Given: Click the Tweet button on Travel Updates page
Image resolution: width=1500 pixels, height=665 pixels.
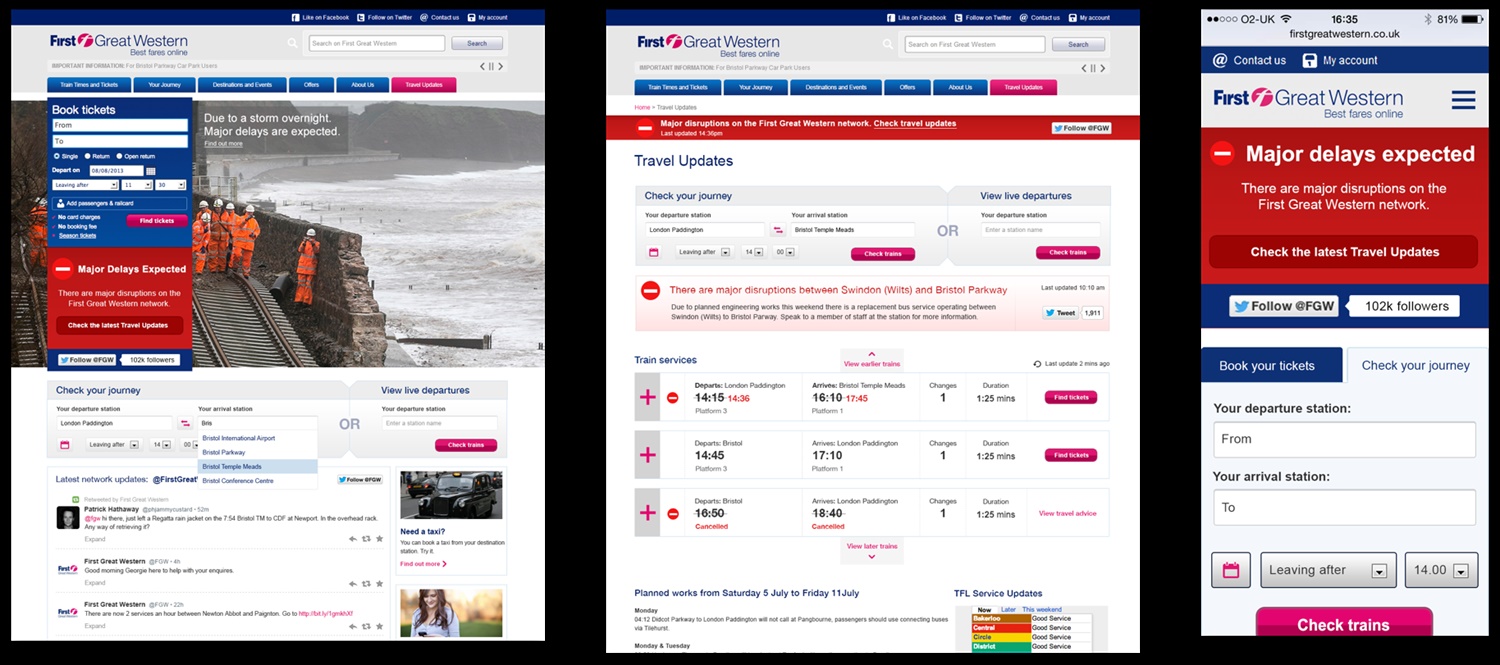Looking at the screenshot, I should tap(1060, 313).
